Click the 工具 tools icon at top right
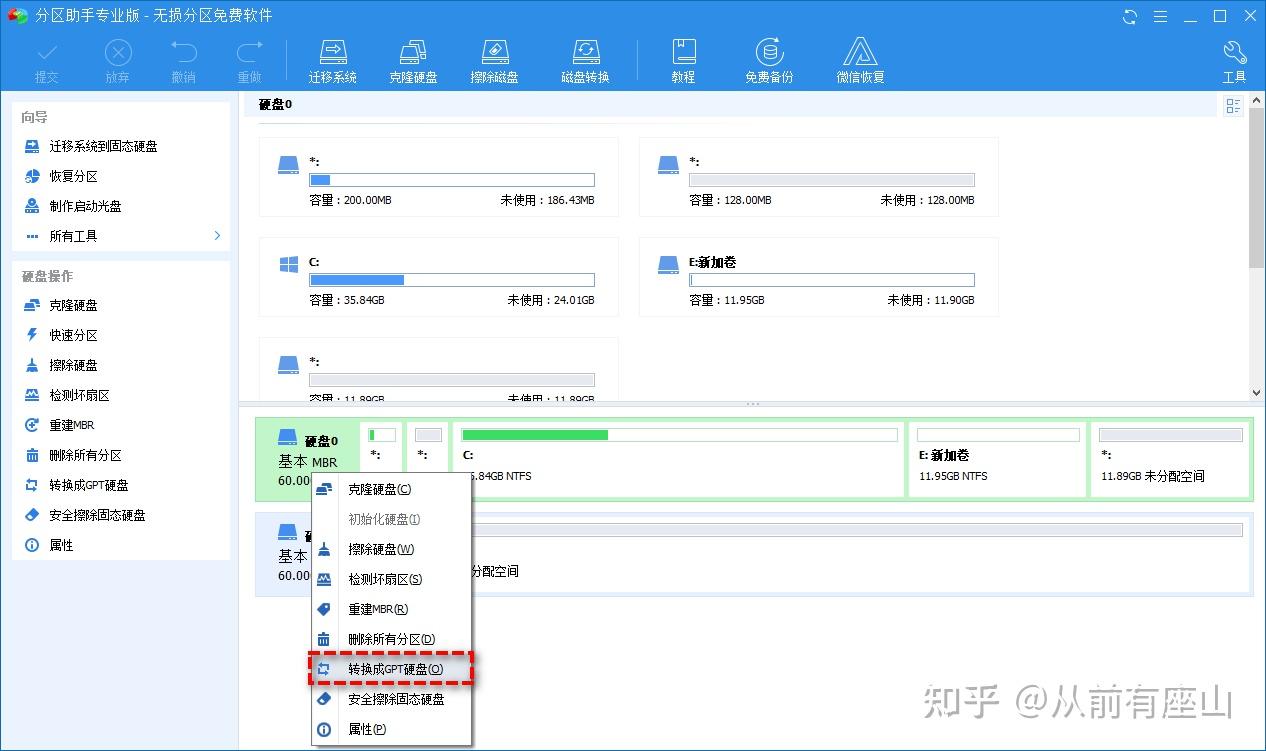 pyautogui.click(x=1235, y=58)
